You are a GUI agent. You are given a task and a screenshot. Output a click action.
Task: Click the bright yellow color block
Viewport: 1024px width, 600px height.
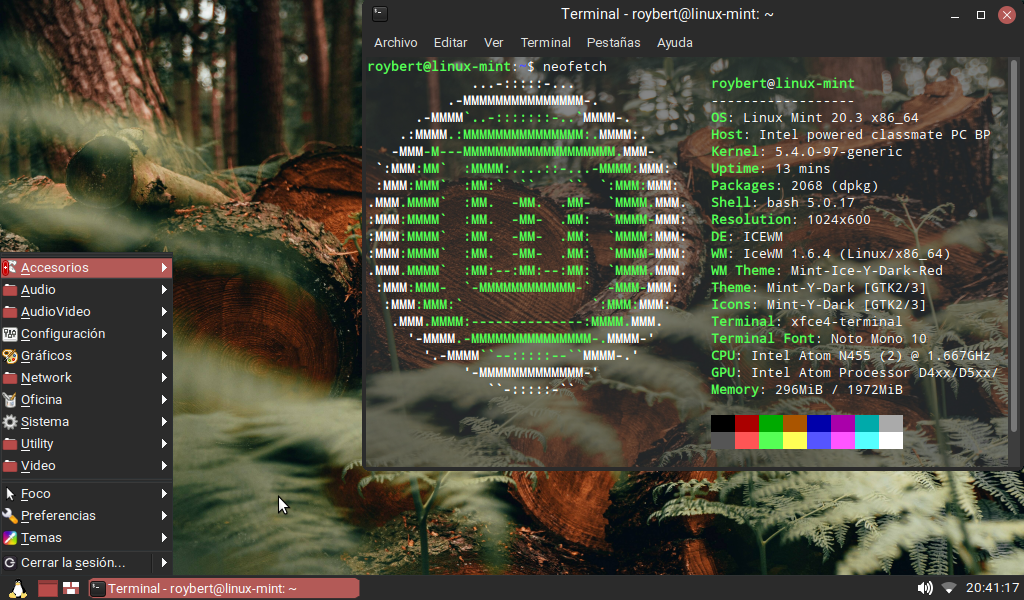pyautogui.click(x=795, y=440)
